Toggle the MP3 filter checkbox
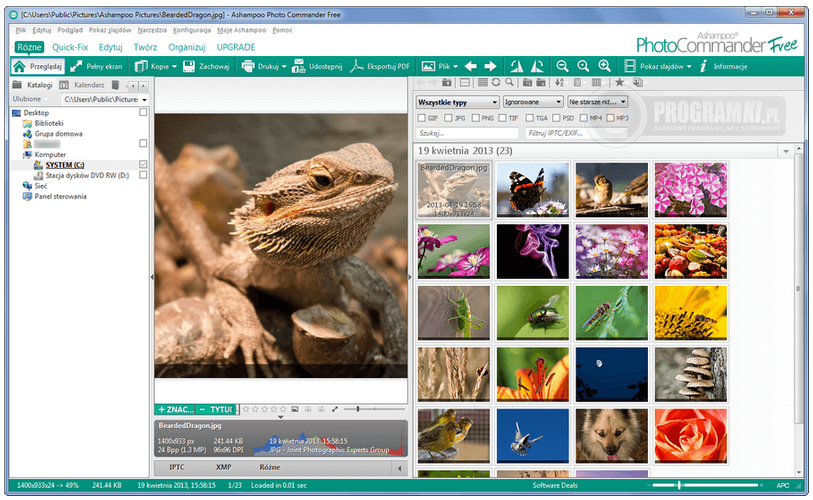Viewport: 813px width, 500px height. coord(610,118)
